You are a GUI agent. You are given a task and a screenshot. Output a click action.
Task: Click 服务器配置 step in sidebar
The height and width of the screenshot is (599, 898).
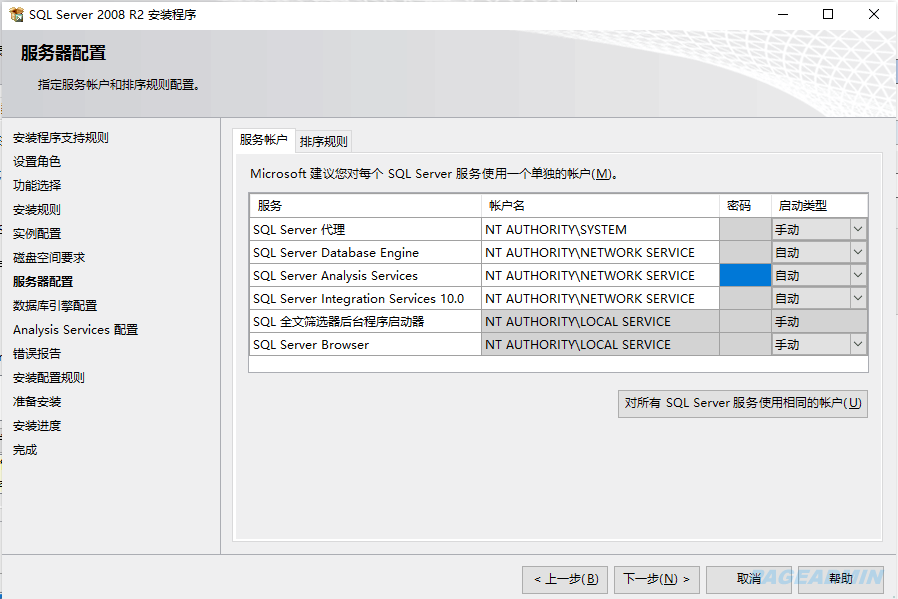43,282
